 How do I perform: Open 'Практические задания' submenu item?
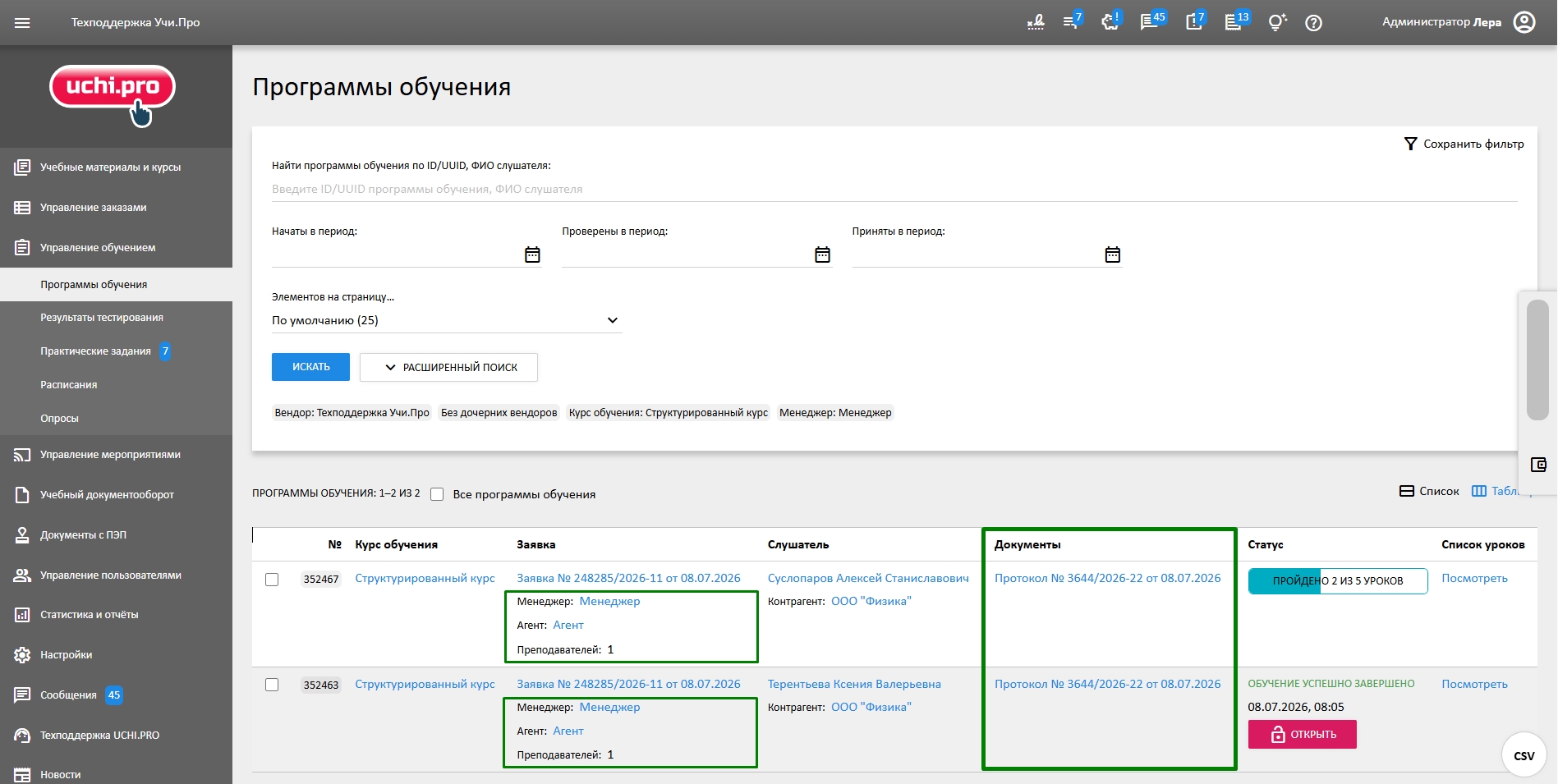pyautogui.click(x=116, y=351)
